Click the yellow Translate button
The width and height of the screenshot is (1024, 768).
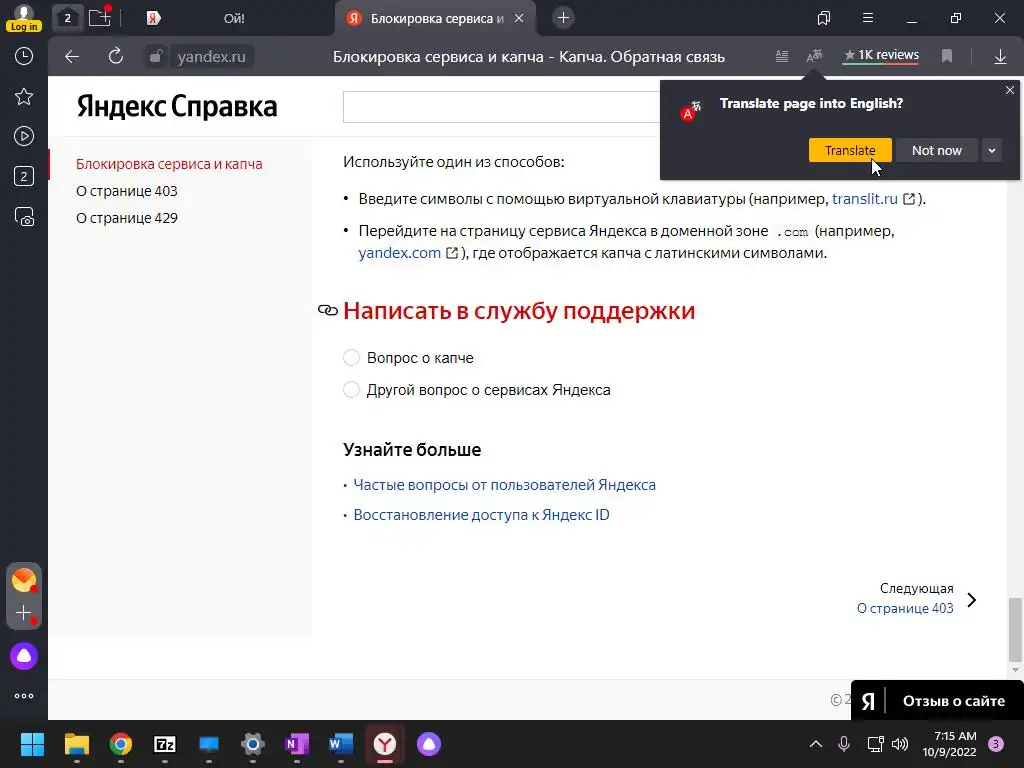(x=850, y=150)
